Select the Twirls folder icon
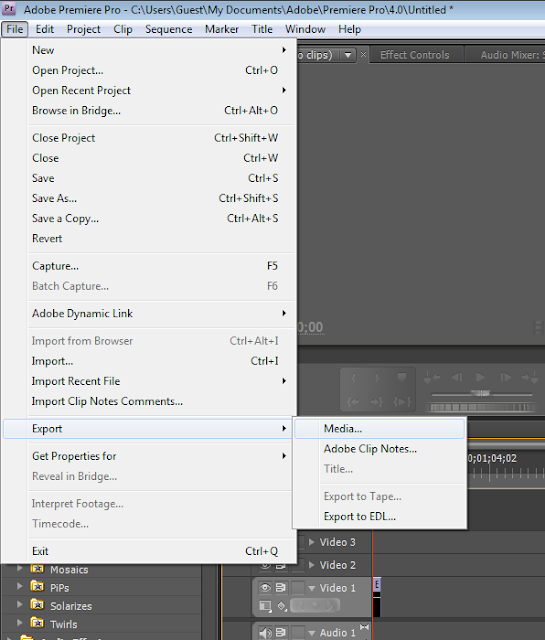The image size is (545, 640). click(37, 622)
